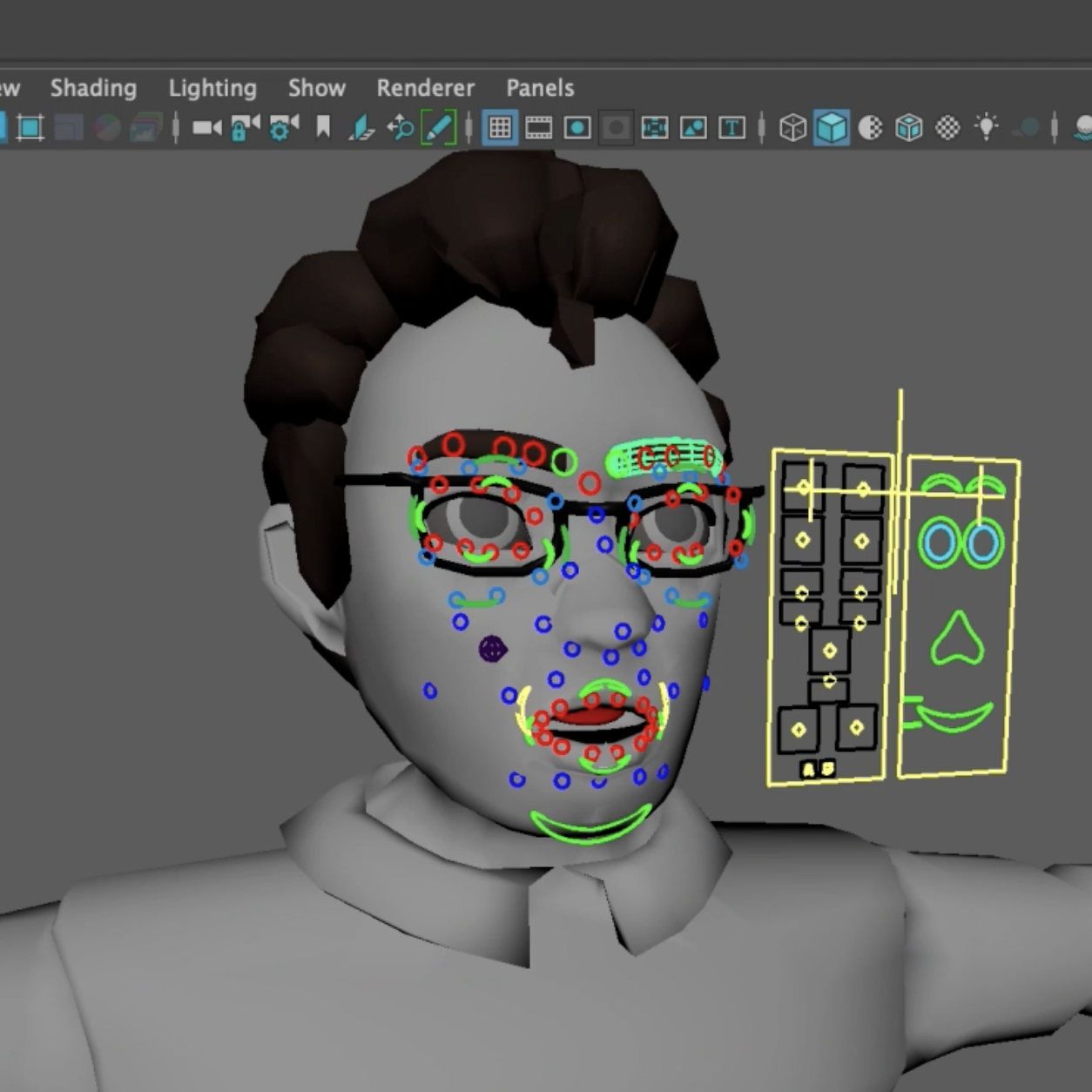Expand the Renderer menu
This screenshot has height=1092, width=1092.
[425, 88]
